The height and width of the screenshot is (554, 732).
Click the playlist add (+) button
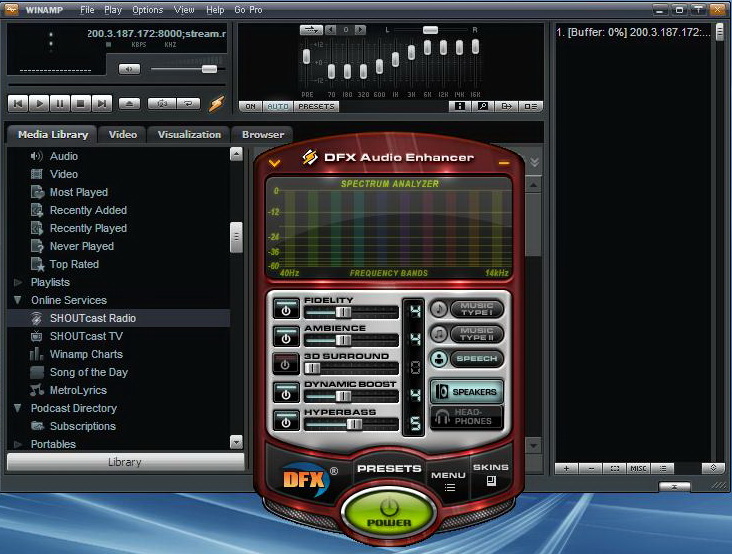(566, 468)
